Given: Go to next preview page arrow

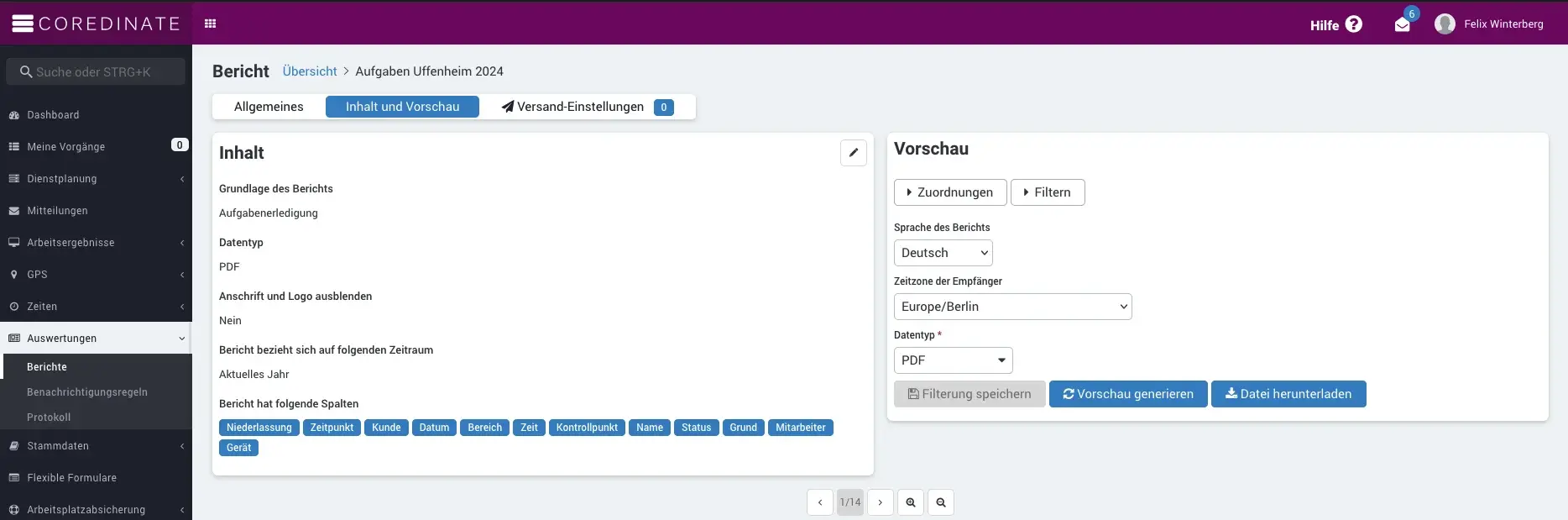Looking at the screenshot, I should click(881, 502).
